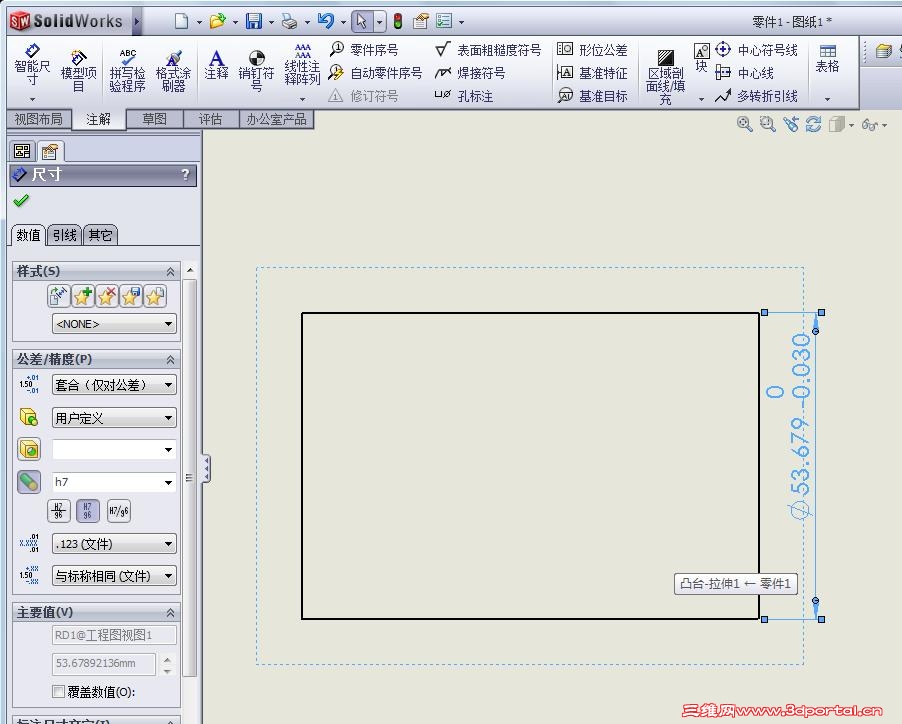902x724 pixels.
Task: Click the Dowel Pin Symbol (销钉符号) icon
Action: [x=257, y=71]
